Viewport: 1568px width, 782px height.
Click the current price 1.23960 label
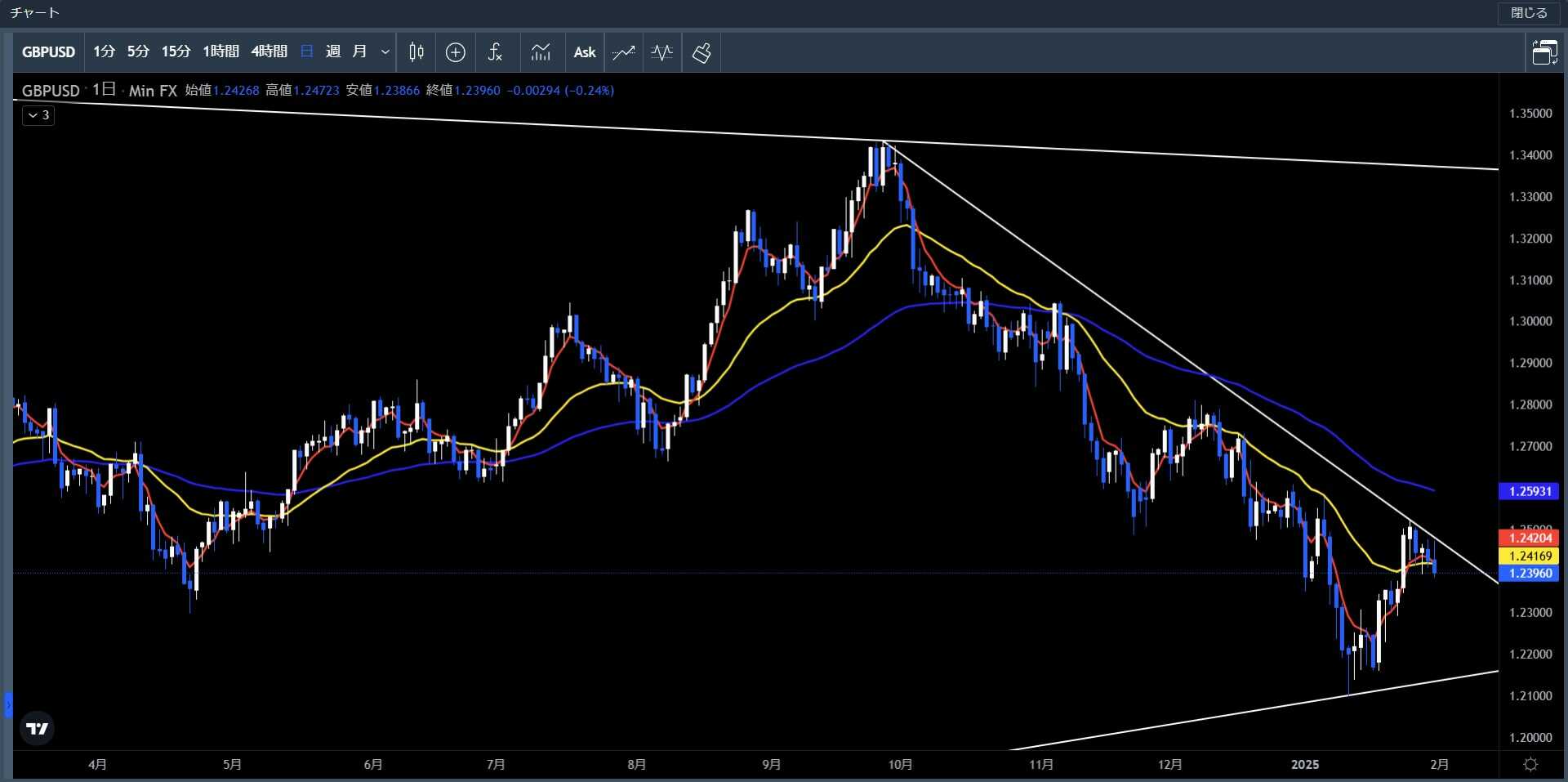pyautogui.click(x=1529, y=573)
